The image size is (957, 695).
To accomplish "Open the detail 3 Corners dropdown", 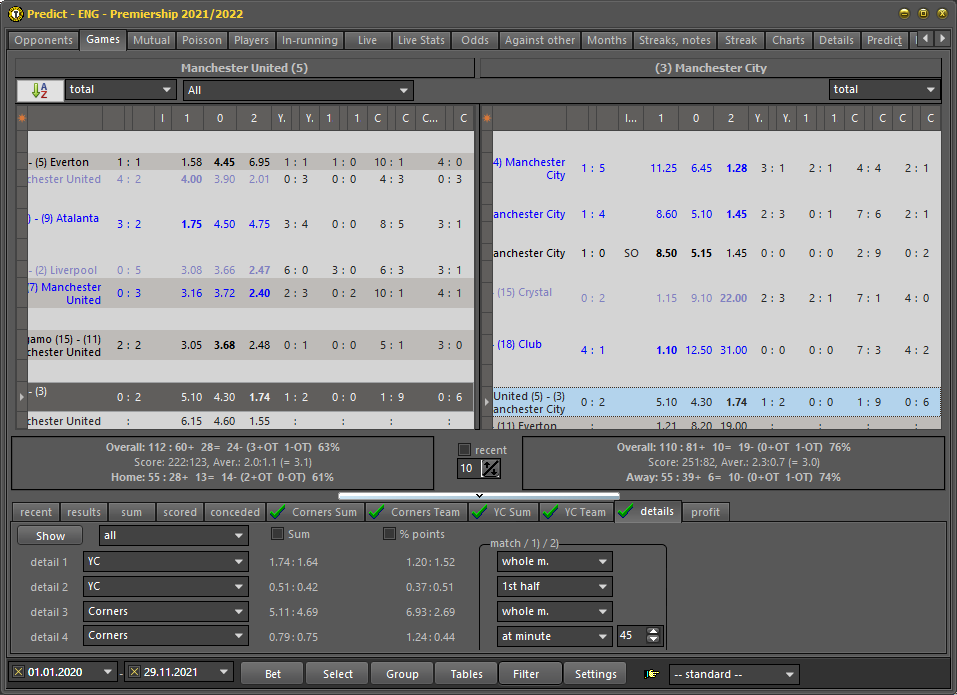I will coord(165,611).
